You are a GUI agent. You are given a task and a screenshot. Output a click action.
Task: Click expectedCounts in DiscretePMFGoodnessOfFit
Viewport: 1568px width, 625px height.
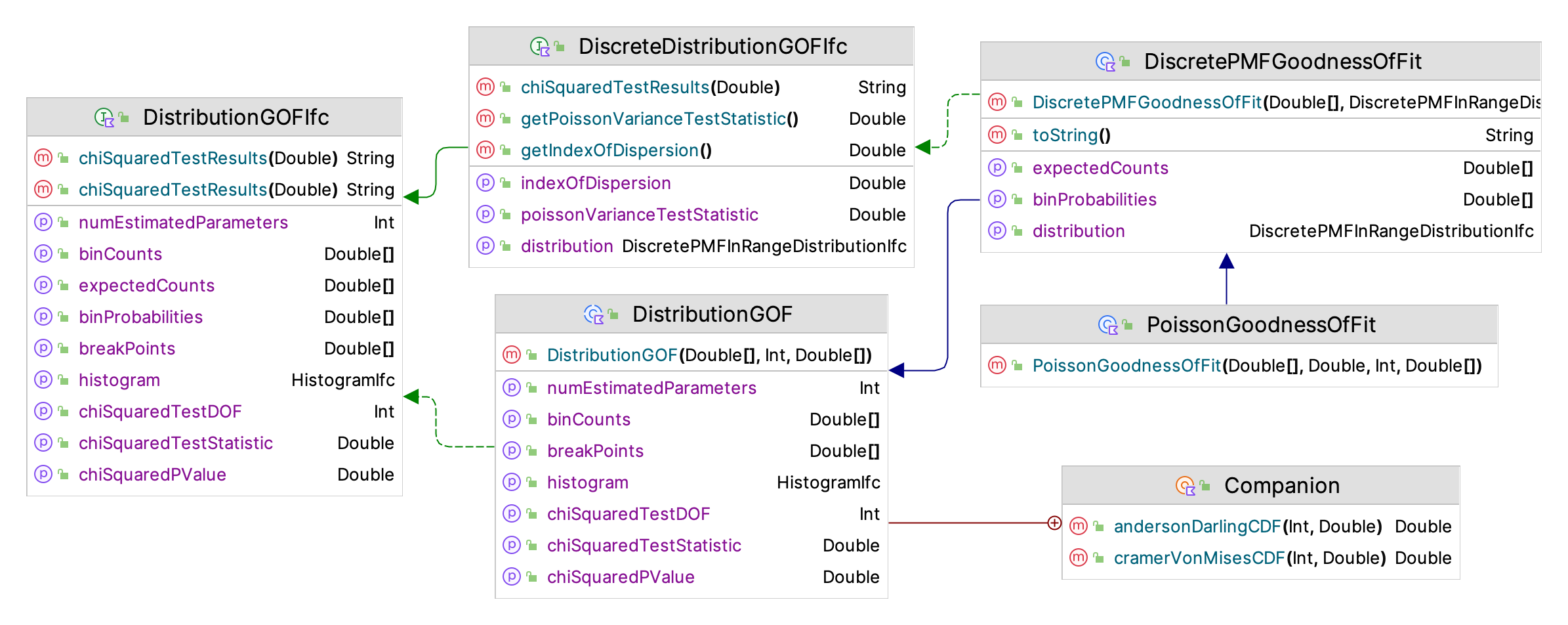coord(1100,168)
